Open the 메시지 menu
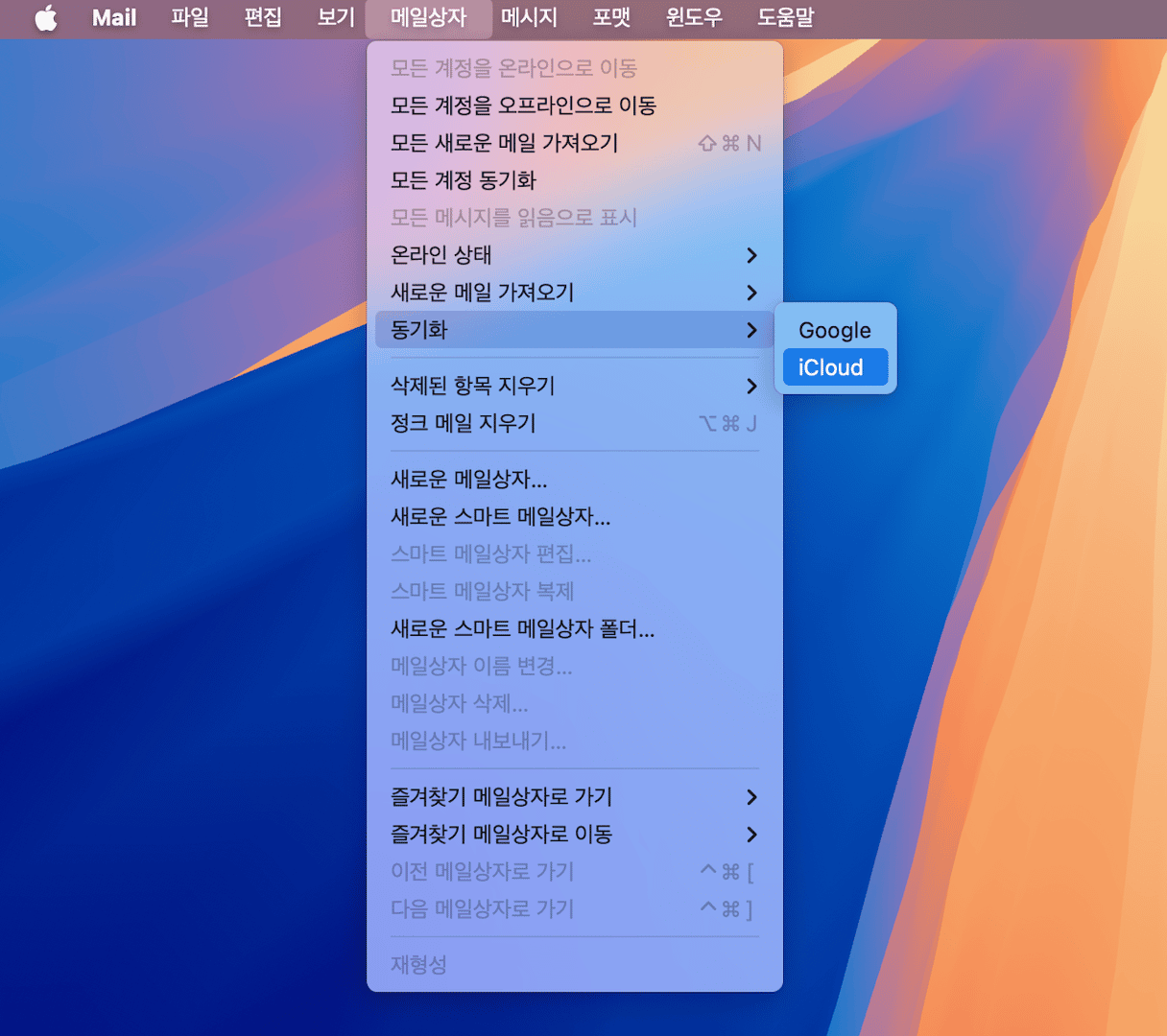Image resolution: width=1167 pixels, height=1036 pixels. [x=529, y=18]
